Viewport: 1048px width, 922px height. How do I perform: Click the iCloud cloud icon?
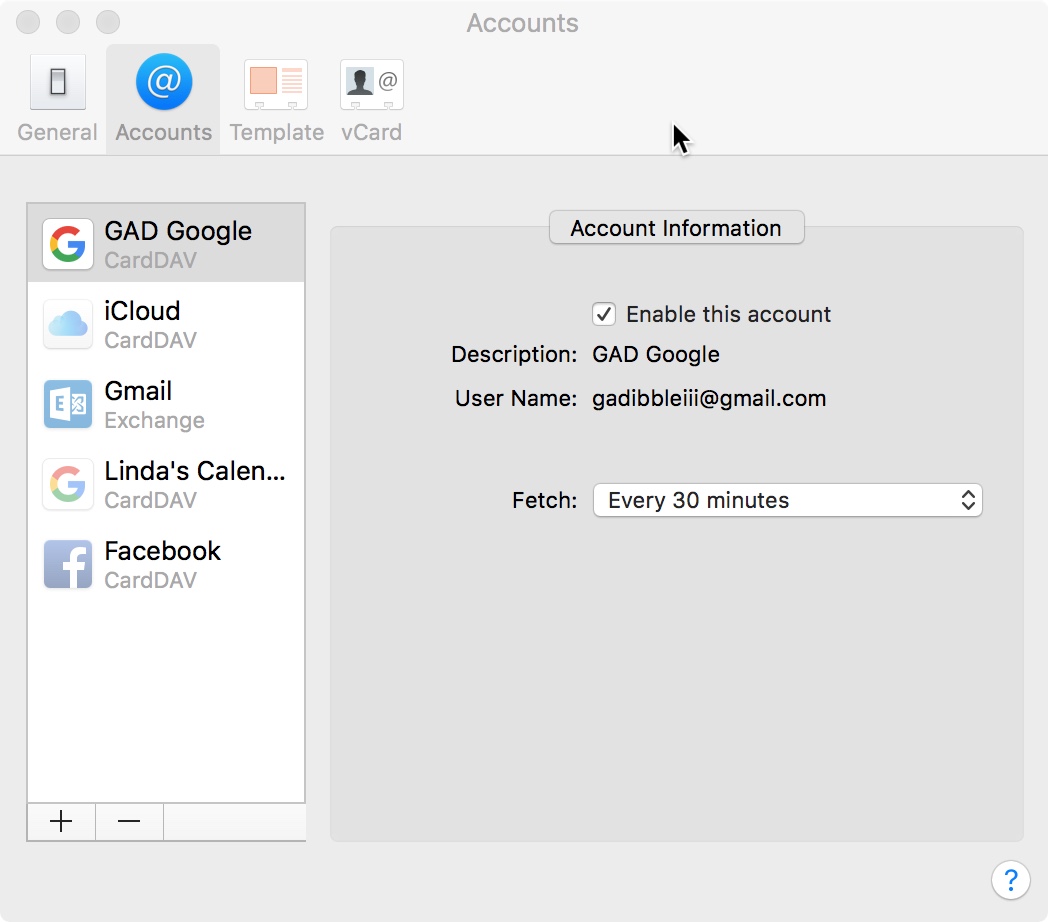click(x=68, y=324)
